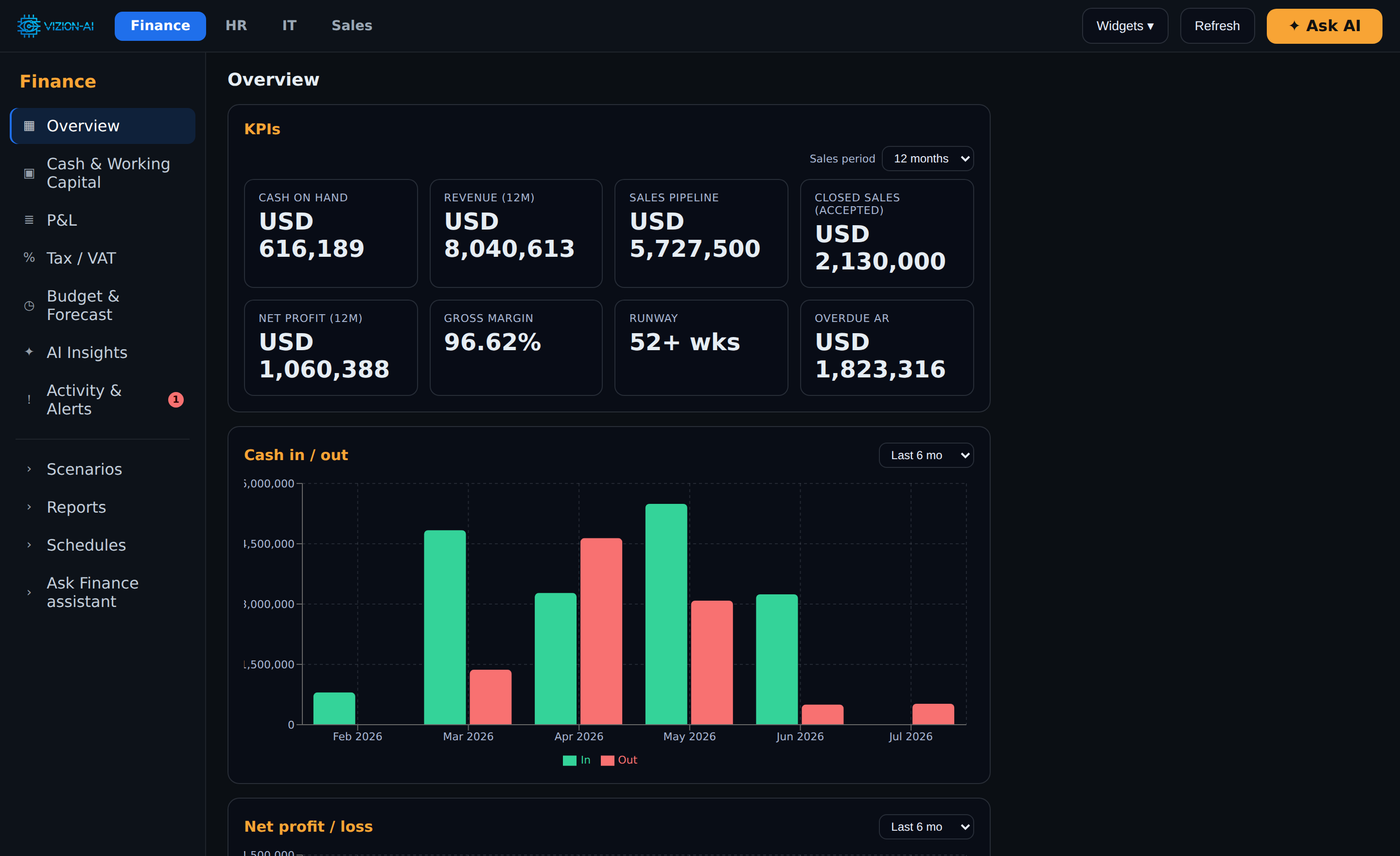Click the Runway 52+ wks card
This screenshot has height=856, width=1400.
tap(701, 348)
